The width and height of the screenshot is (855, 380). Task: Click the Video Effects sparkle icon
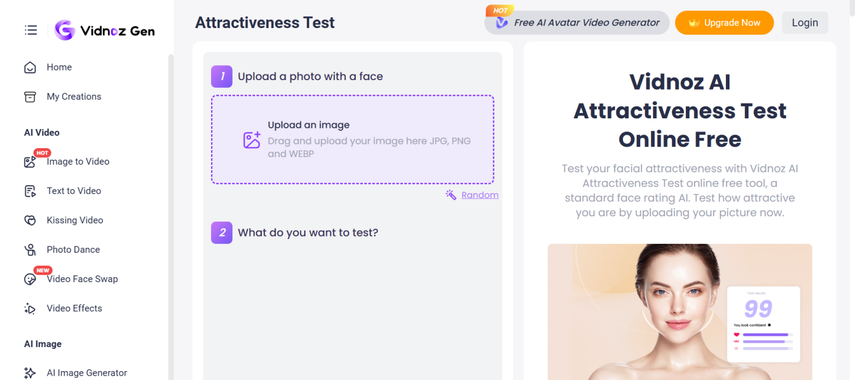pyautogui.click(x=30, y=309)
